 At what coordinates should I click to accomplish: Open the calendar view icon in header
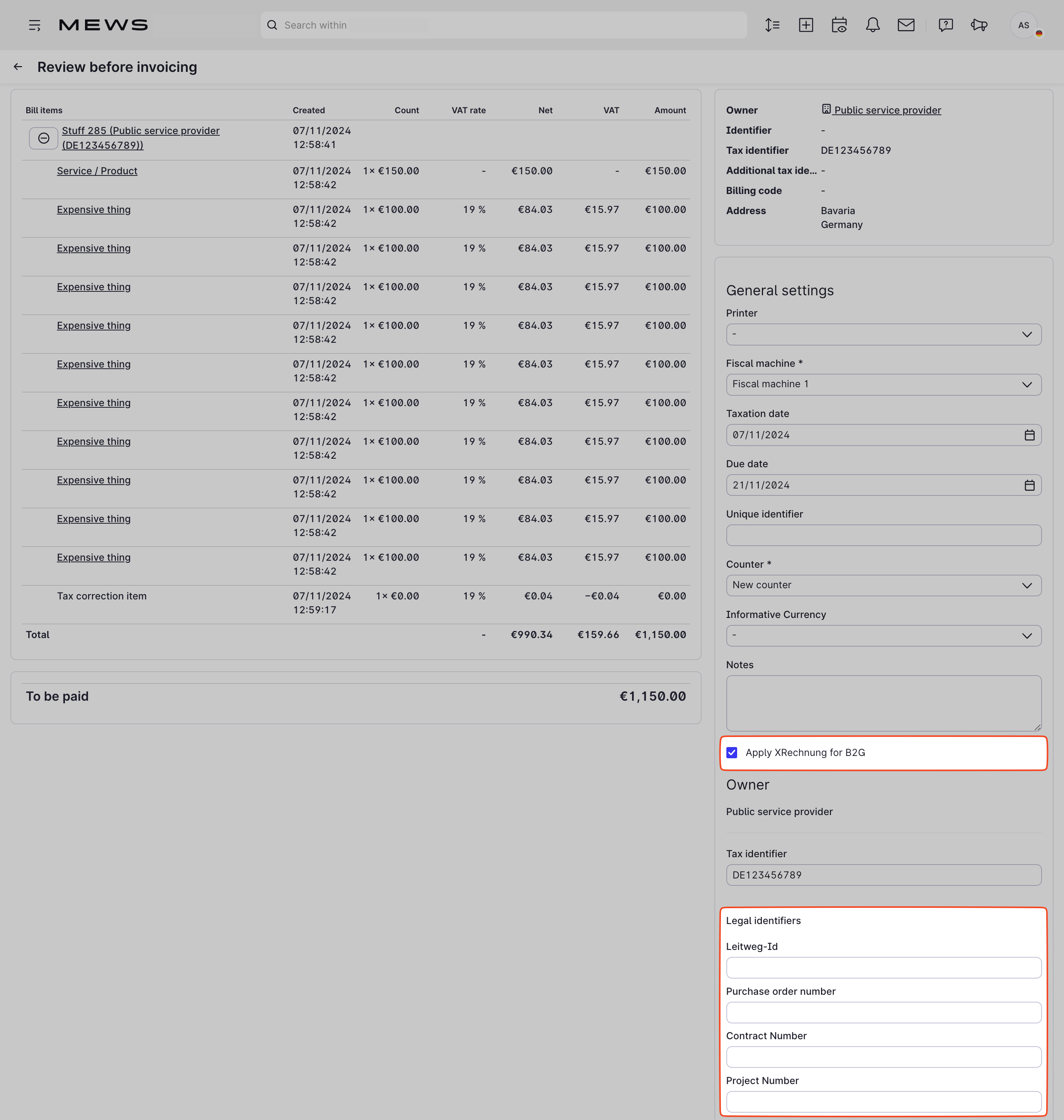point(840,25)
